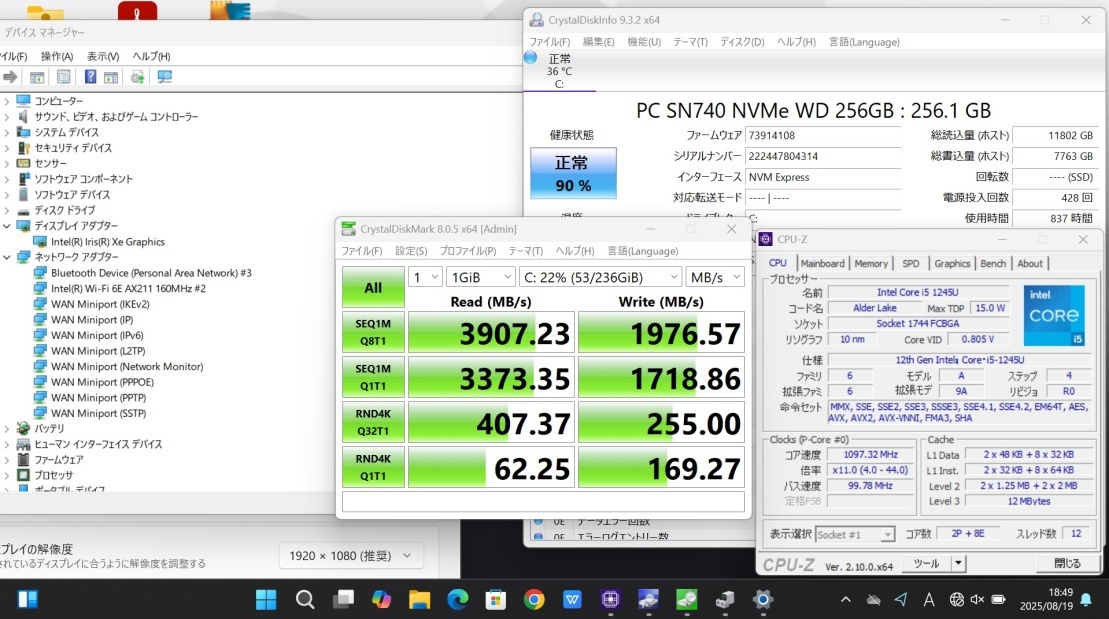Click the scan for hardware changes icon
This screenshot has width=1109, height=619.
pos(165,77)
